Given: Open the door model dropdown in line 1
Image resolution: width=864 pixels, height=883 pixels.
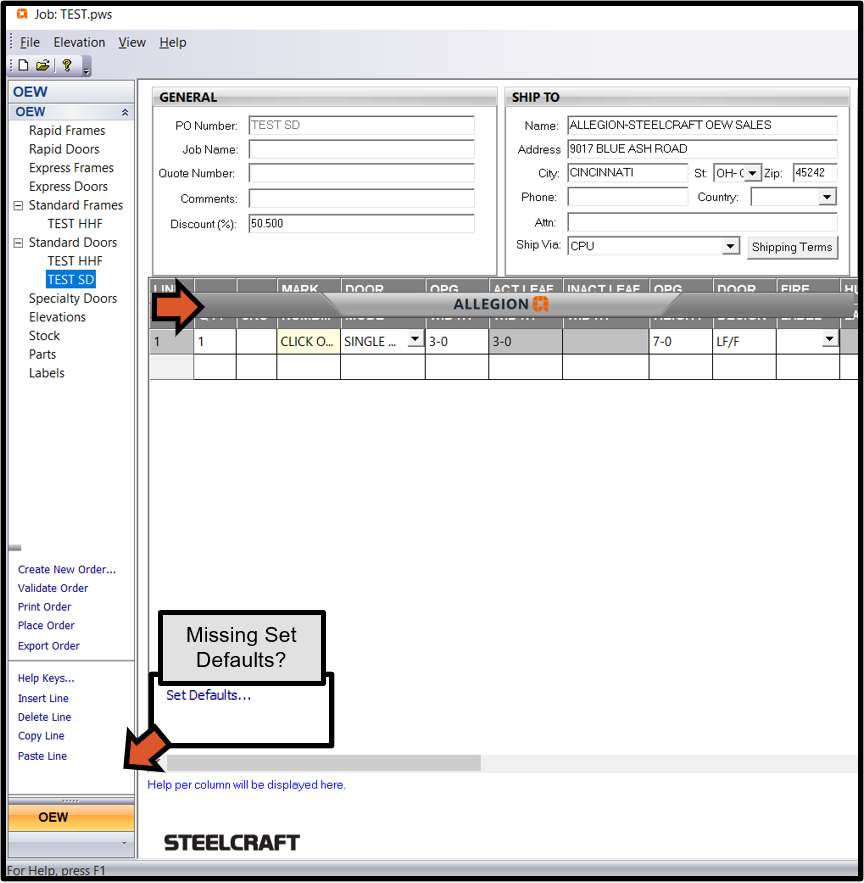Looking at the screenshot, I should click(415, 338).
